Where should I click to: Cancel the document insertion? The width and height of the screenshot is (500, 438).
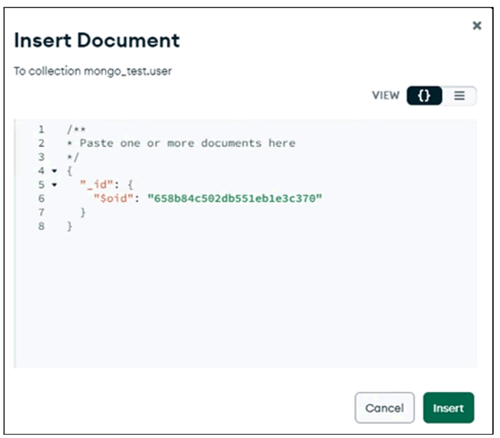[x=385, y=408]
